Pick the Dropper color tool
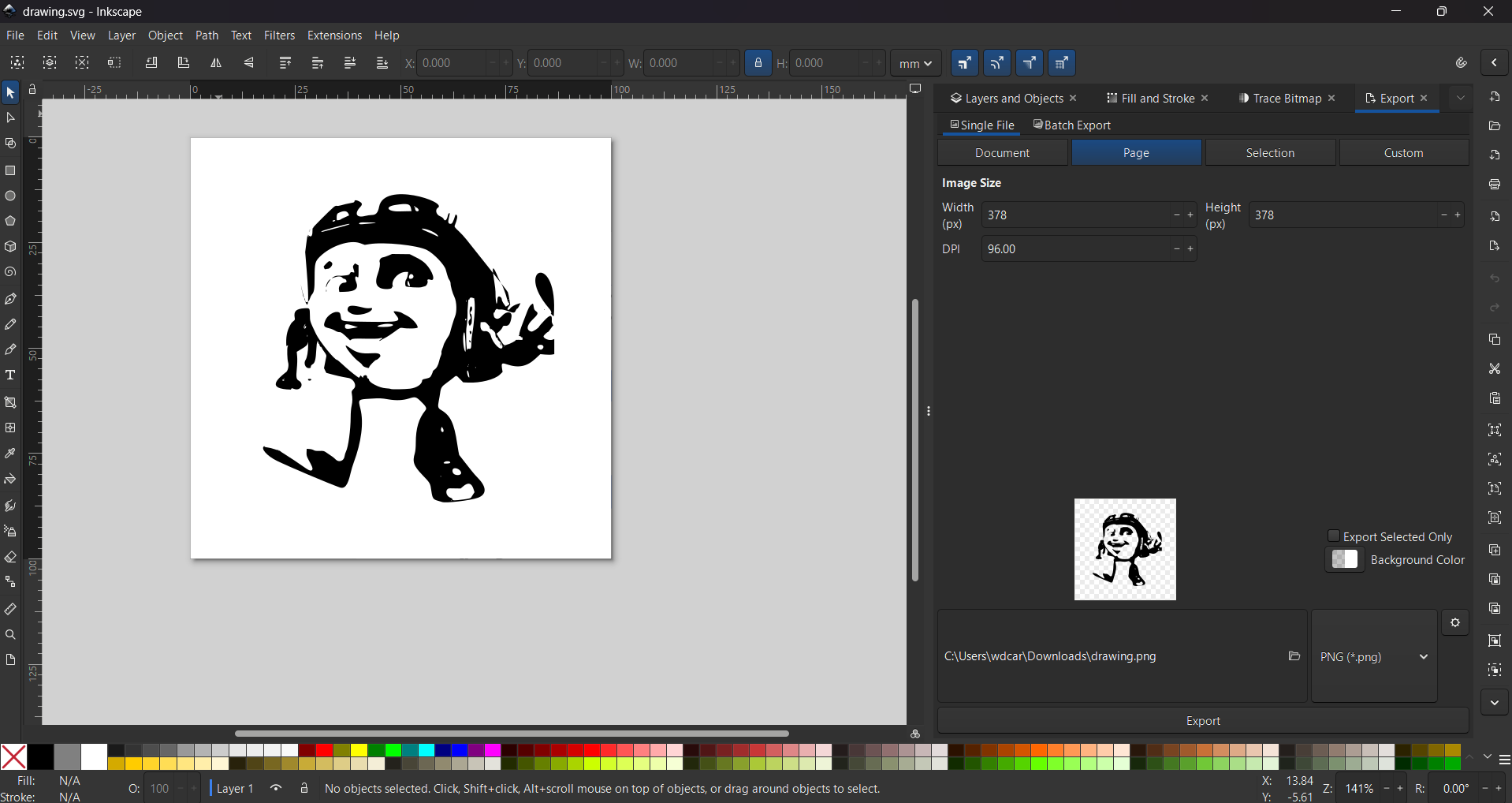Viewport: 1512px width, 803px height. (10, 454)
